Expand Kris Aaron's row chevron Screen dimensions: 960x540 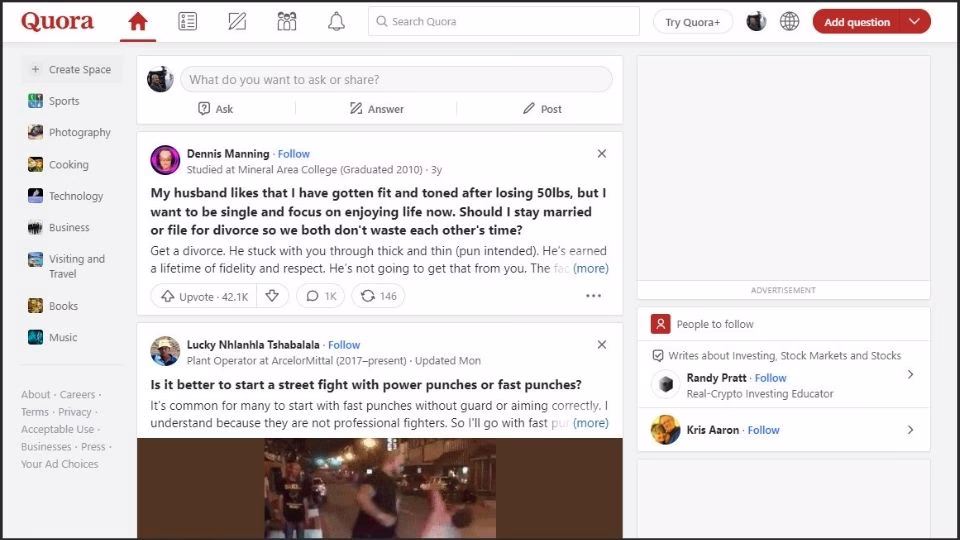tap(910, 430)
